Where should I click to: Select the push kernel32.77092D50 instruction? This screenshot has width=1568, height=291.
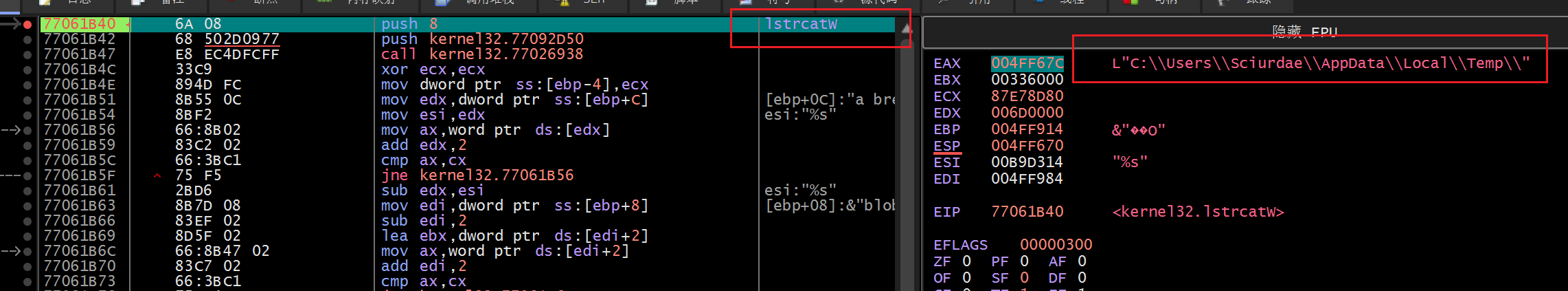click(482, 39)
